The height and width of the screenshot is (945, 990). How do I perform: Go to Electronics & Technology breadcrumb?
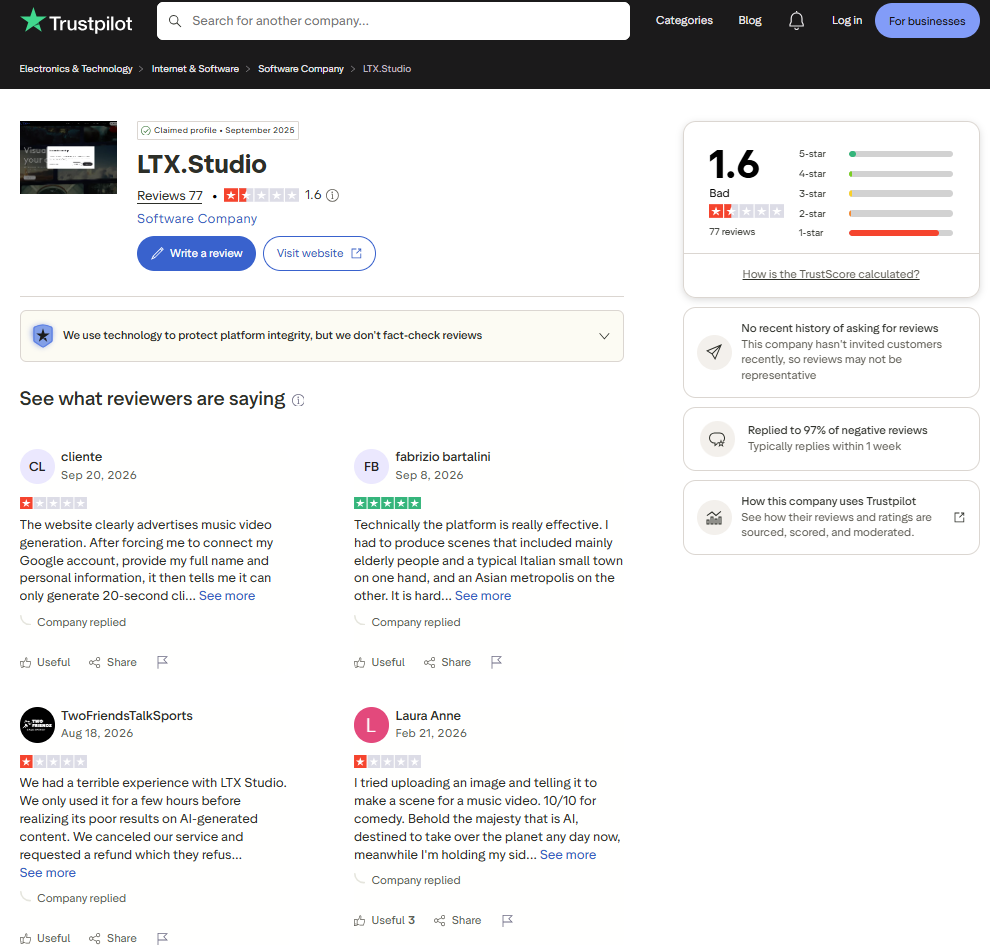point(76,69)
